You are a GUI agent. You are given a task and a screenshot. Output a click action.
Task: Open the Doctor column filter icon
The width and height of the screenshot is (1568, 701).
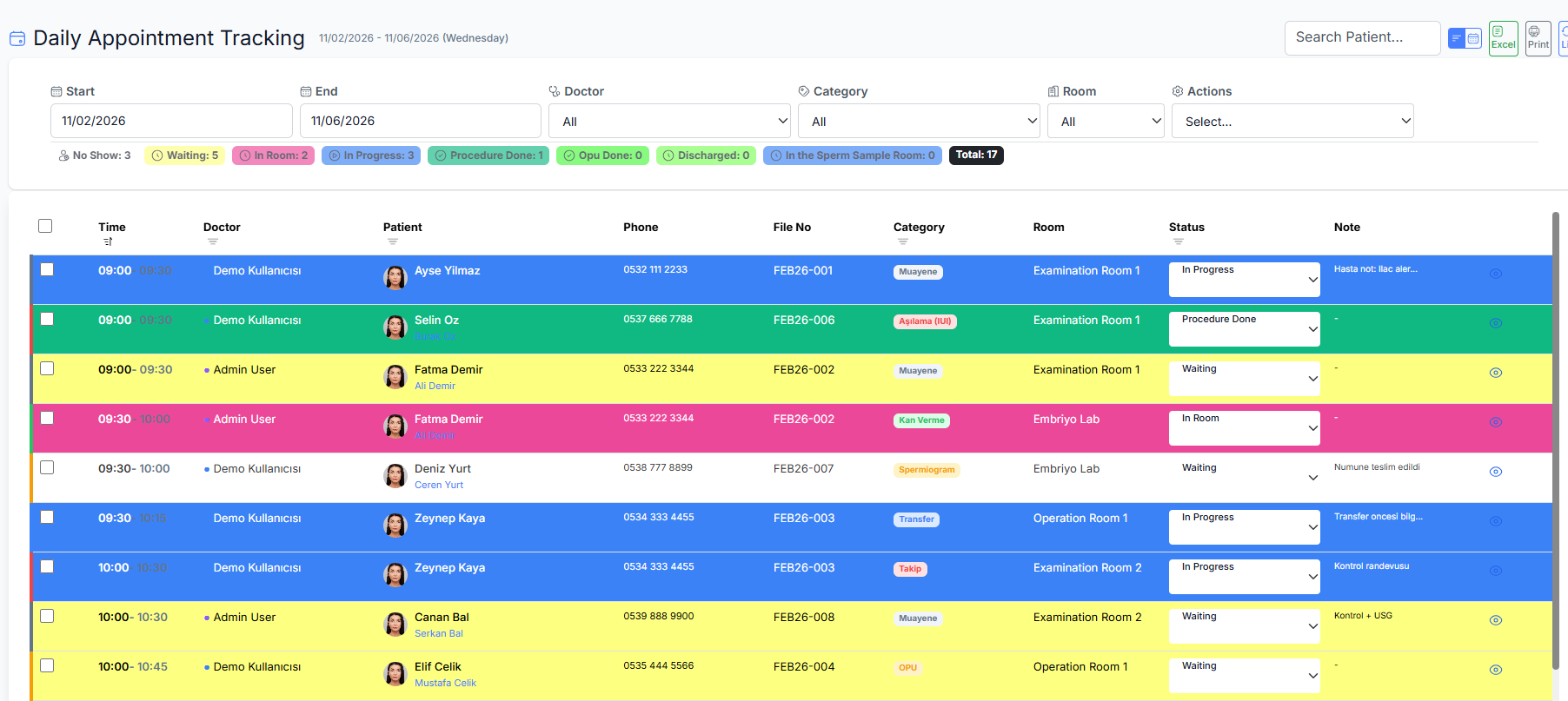(x=212, y=241)
